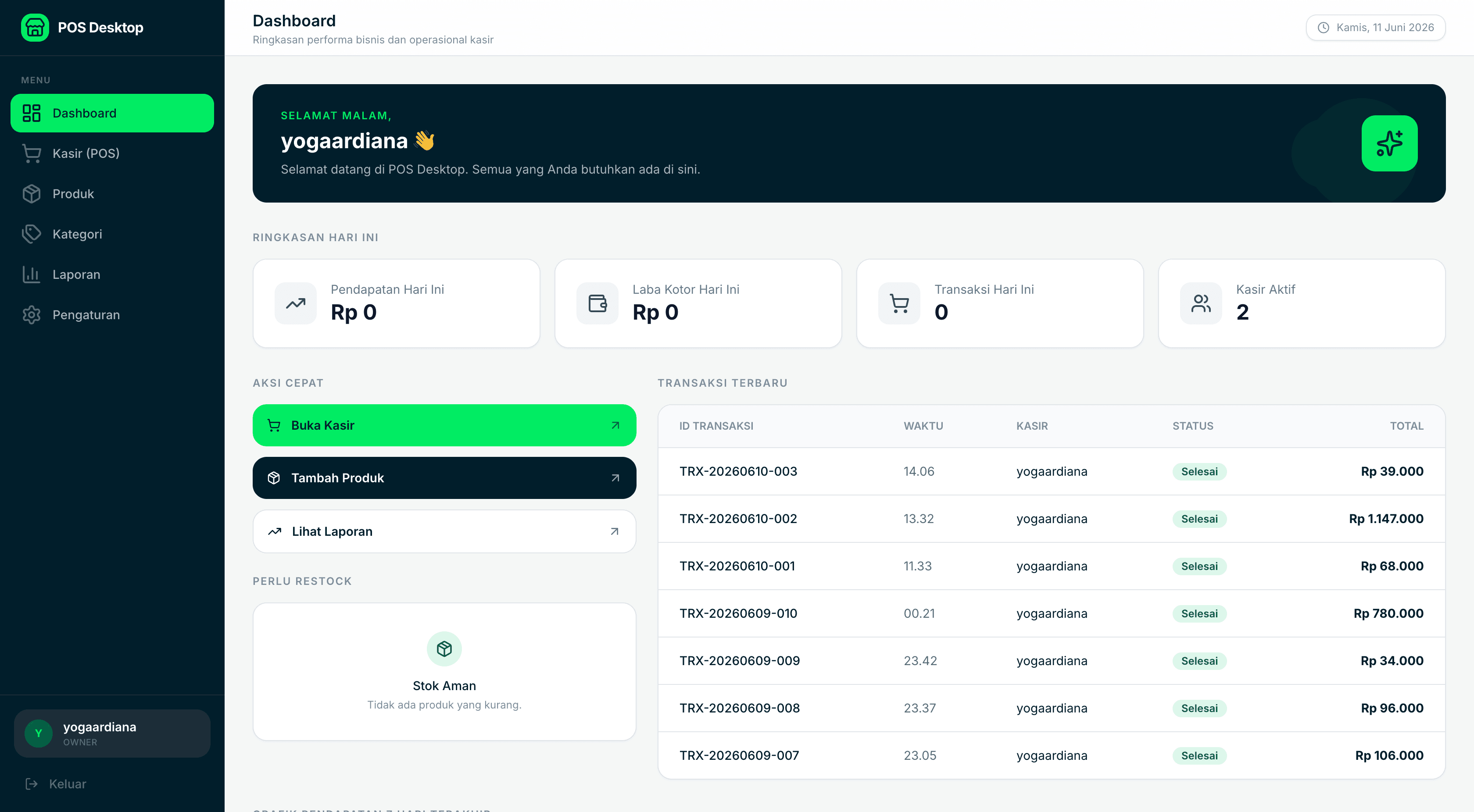Click the Transaksi Hari Ini value 0
This screenshot has width=1474, height=812.
point(941,312)
